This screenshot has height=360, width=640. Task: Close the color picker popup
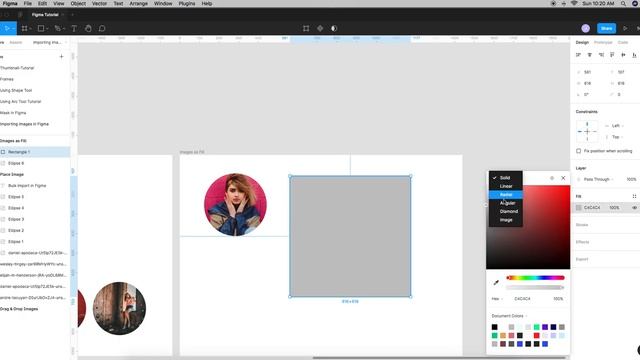coord(563,178)
